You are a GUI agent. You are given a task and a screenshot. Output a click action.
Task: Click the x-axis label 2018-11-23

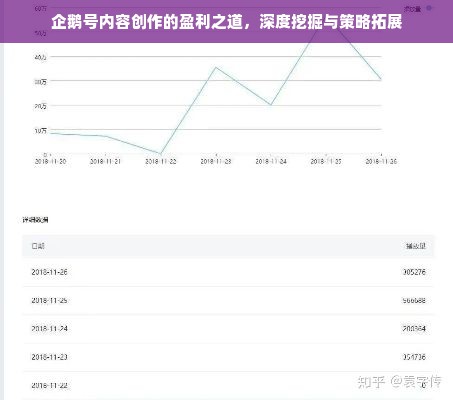pos(216,161)
